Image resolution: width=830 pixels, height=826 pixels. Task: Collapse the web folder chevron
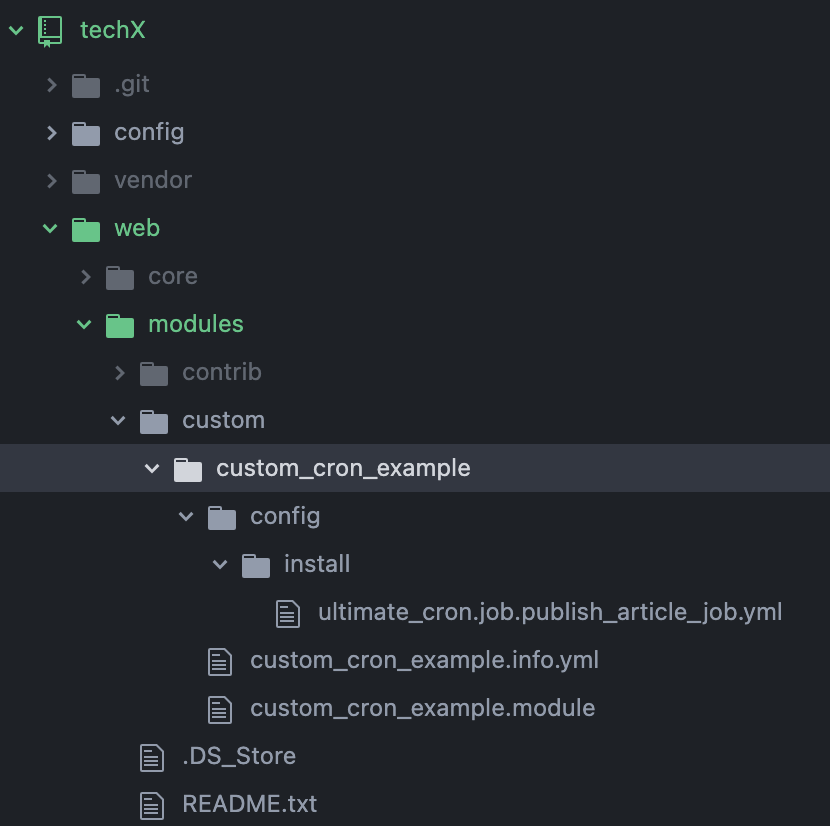tap(50, 228)
